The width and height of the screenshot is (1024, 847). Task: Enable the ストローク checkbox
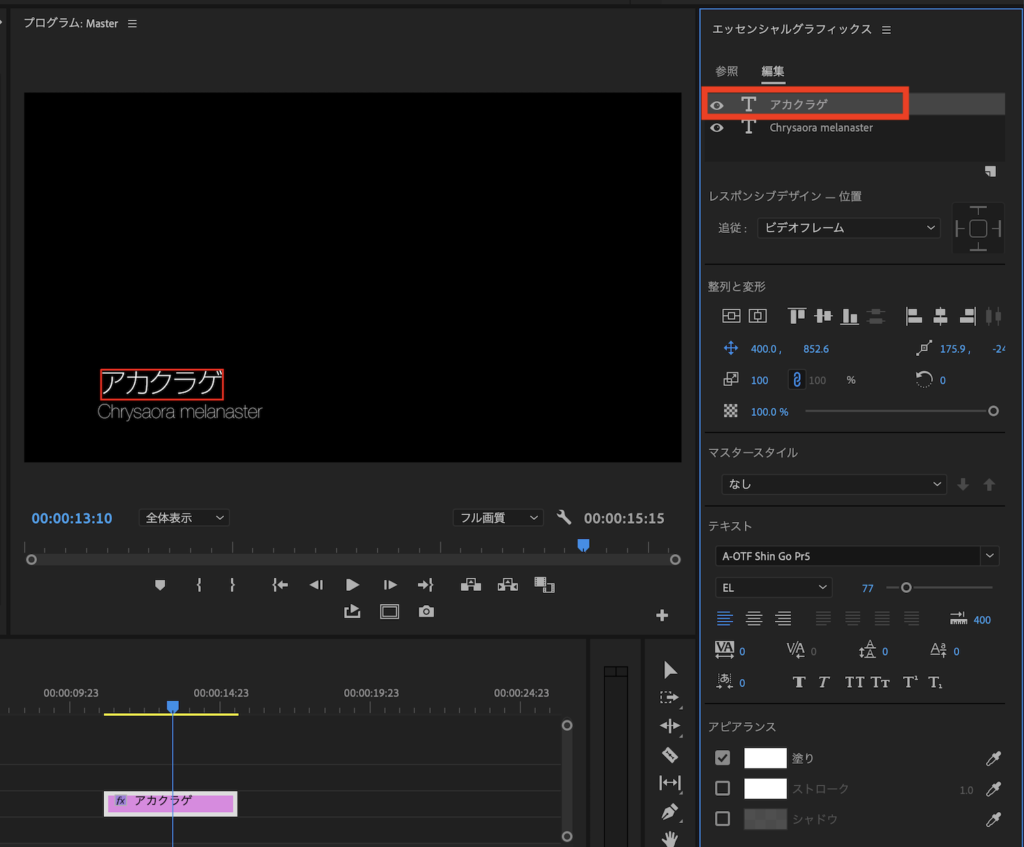722,789
